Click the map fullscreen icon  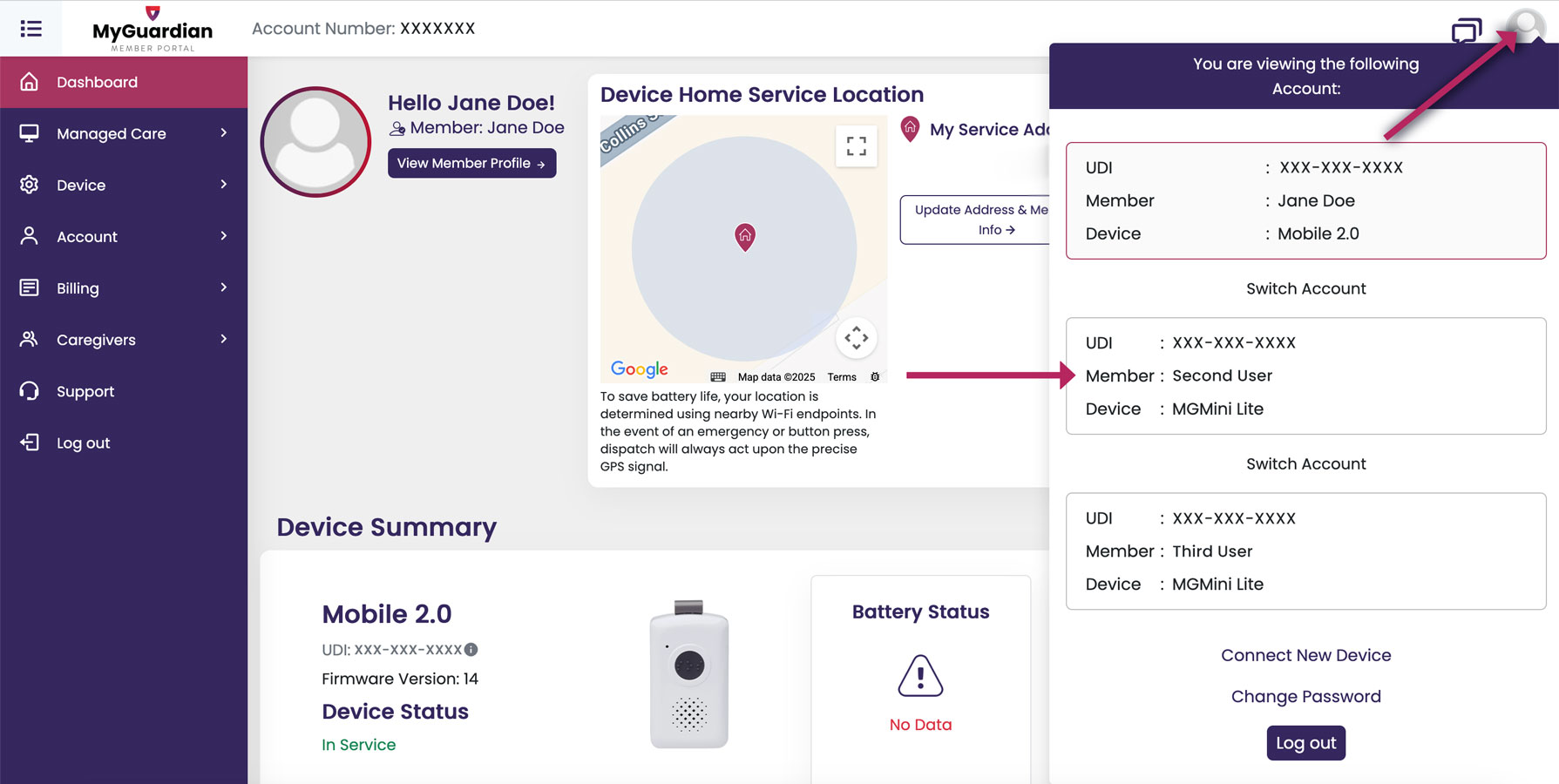point(856,146)
